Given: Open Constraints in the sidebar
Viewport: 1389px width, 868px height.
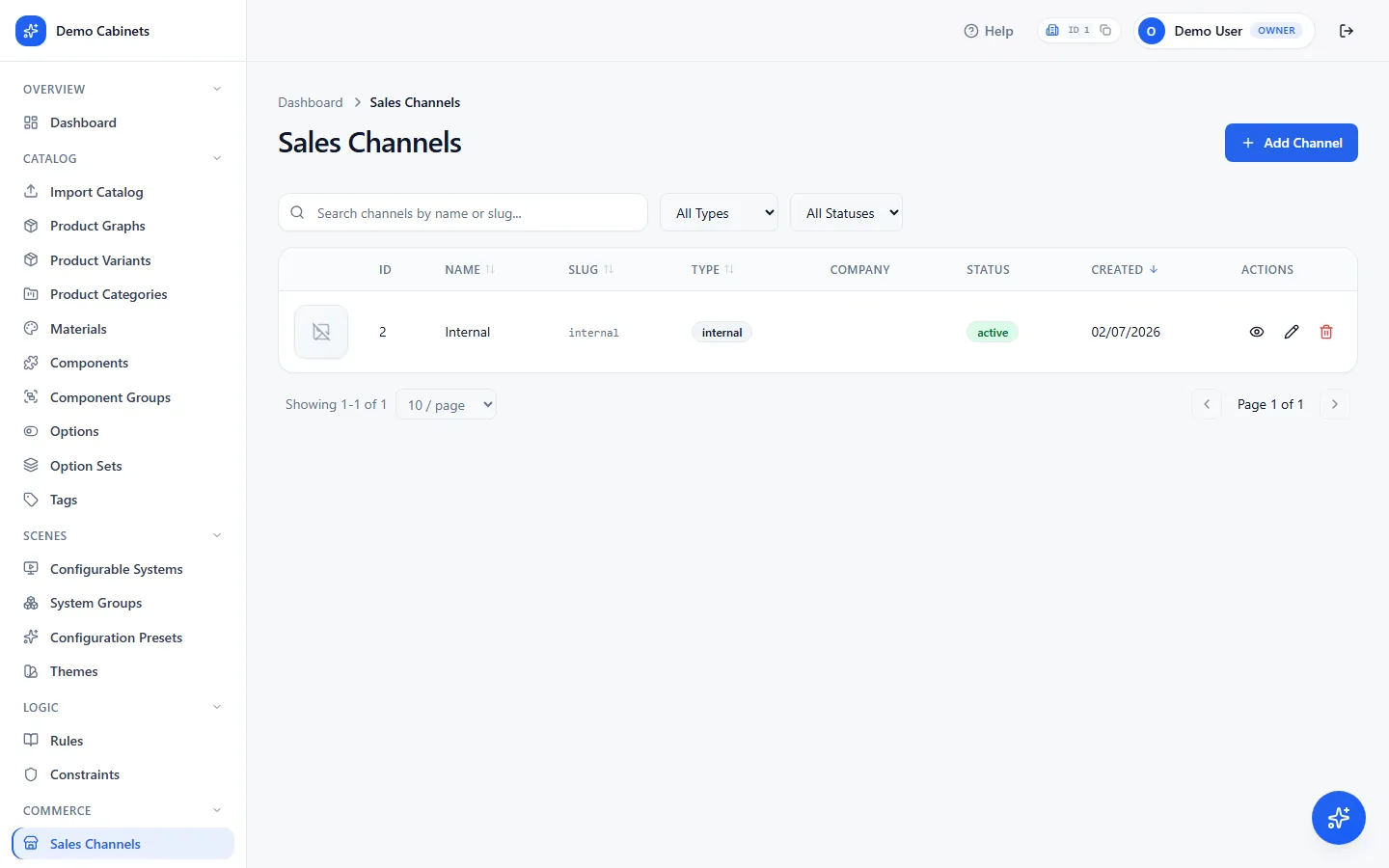Looking at the screenshot, I should tap(123, 774).
